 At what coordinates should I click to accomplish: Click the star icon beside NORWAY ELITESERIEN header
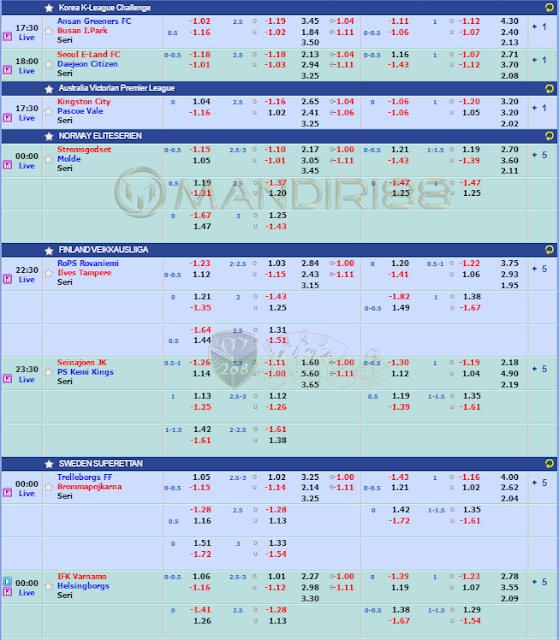[49, 136]
